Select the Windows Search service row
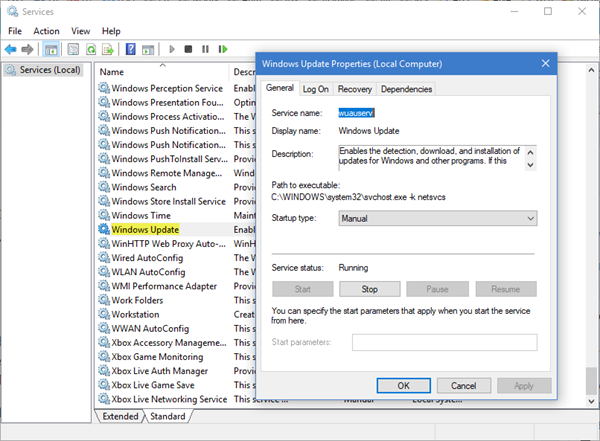The height and width of the screenshot is (441, 600). point(143,187)
